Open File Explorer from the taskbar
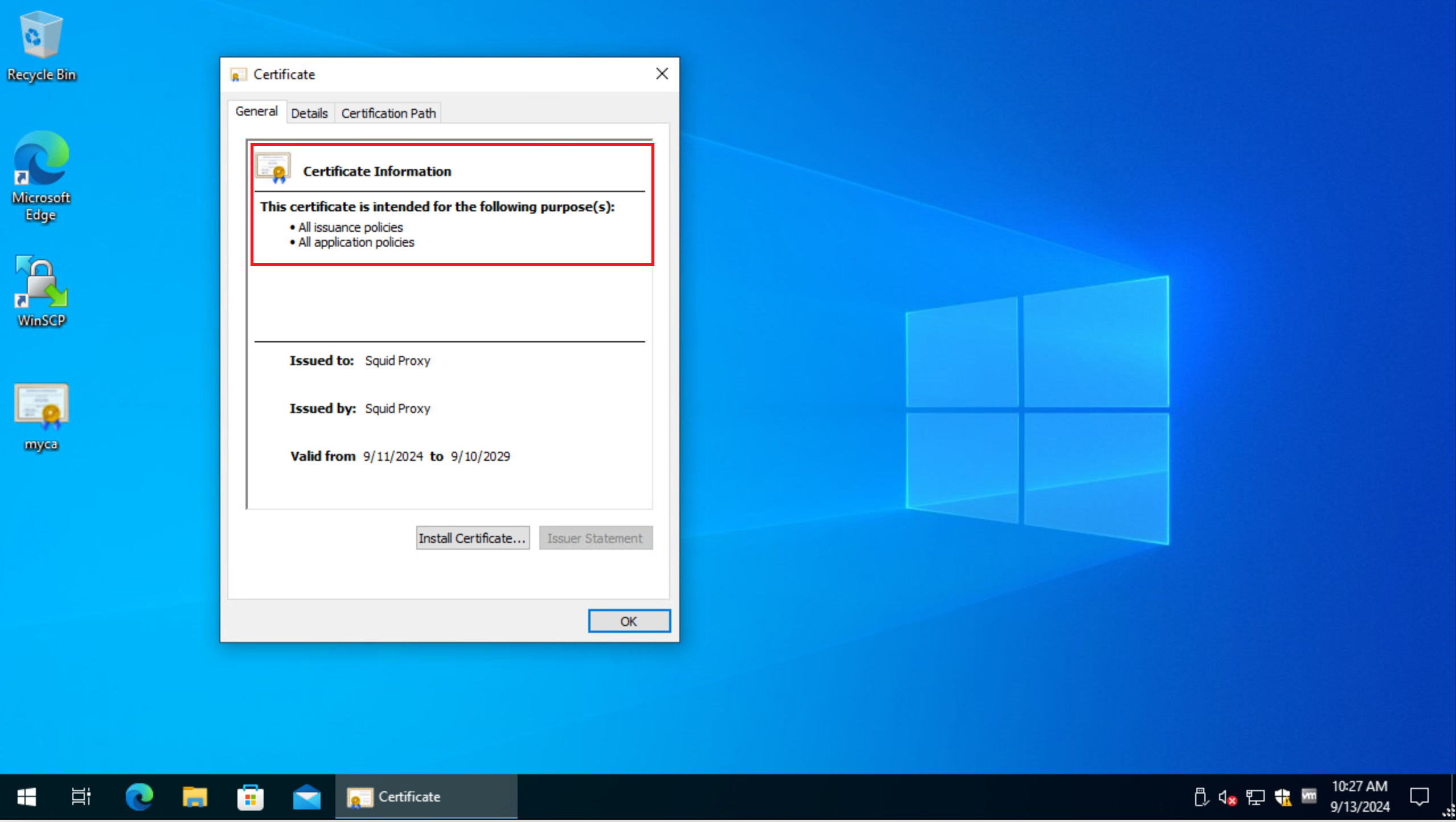 [x=195, y=796]
